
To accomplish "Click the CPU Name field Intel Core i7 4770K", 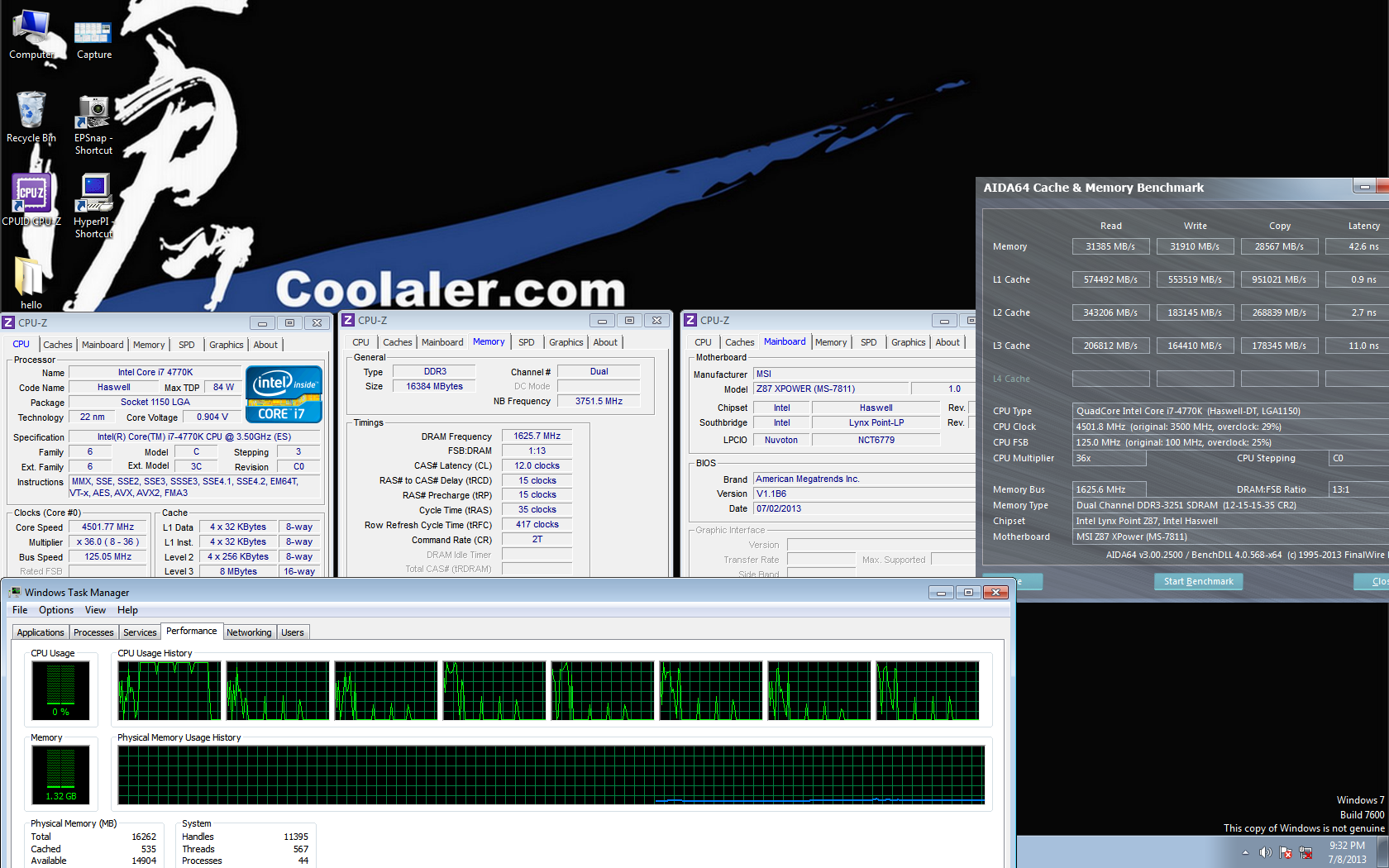I will coord(155,372).
